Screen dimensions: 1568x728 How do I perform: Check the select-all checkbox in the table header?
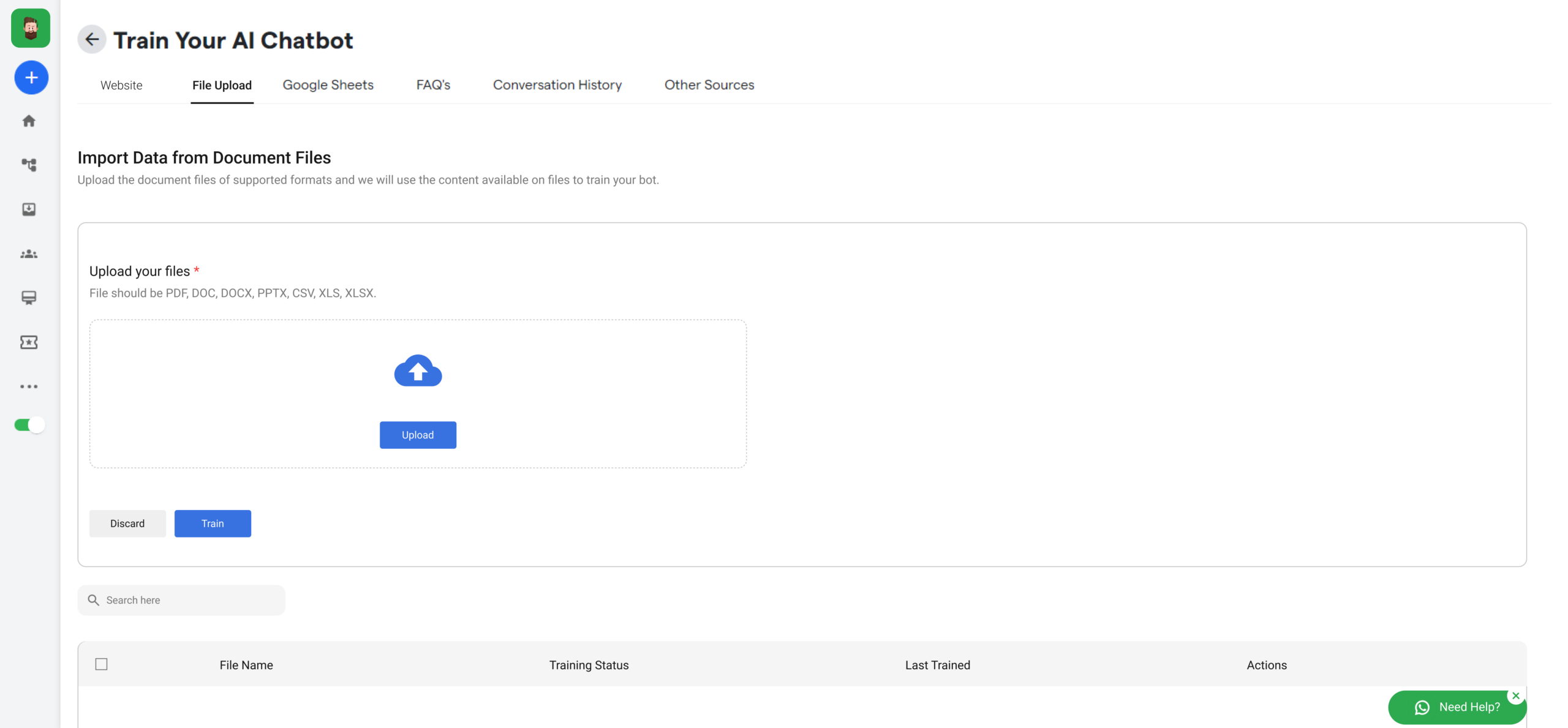point(102,664)
